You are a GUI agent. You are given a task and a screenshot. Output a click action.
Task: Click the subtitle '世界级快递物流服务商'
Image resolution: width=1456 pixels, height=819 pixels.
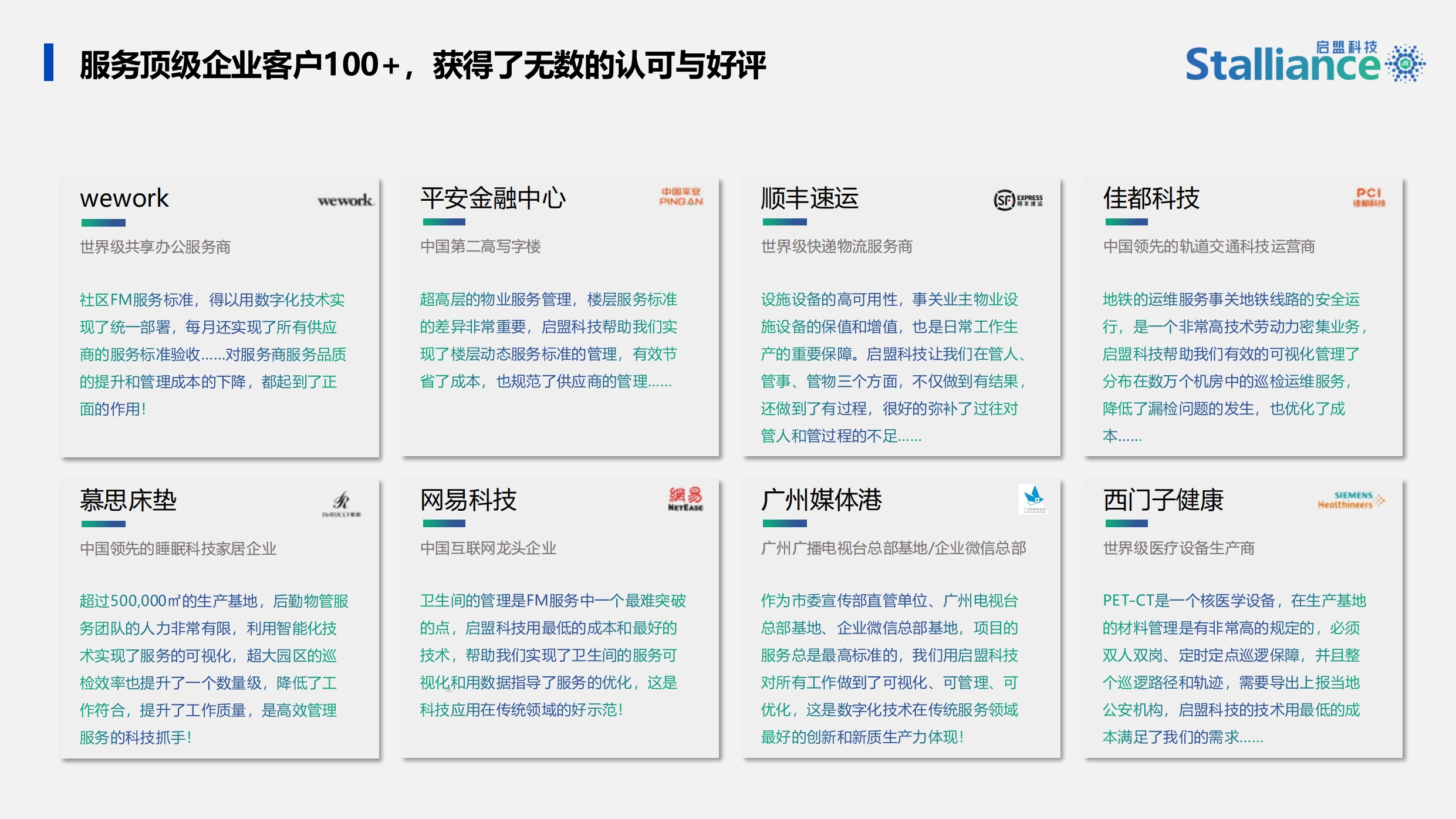(x=837, y=247)
